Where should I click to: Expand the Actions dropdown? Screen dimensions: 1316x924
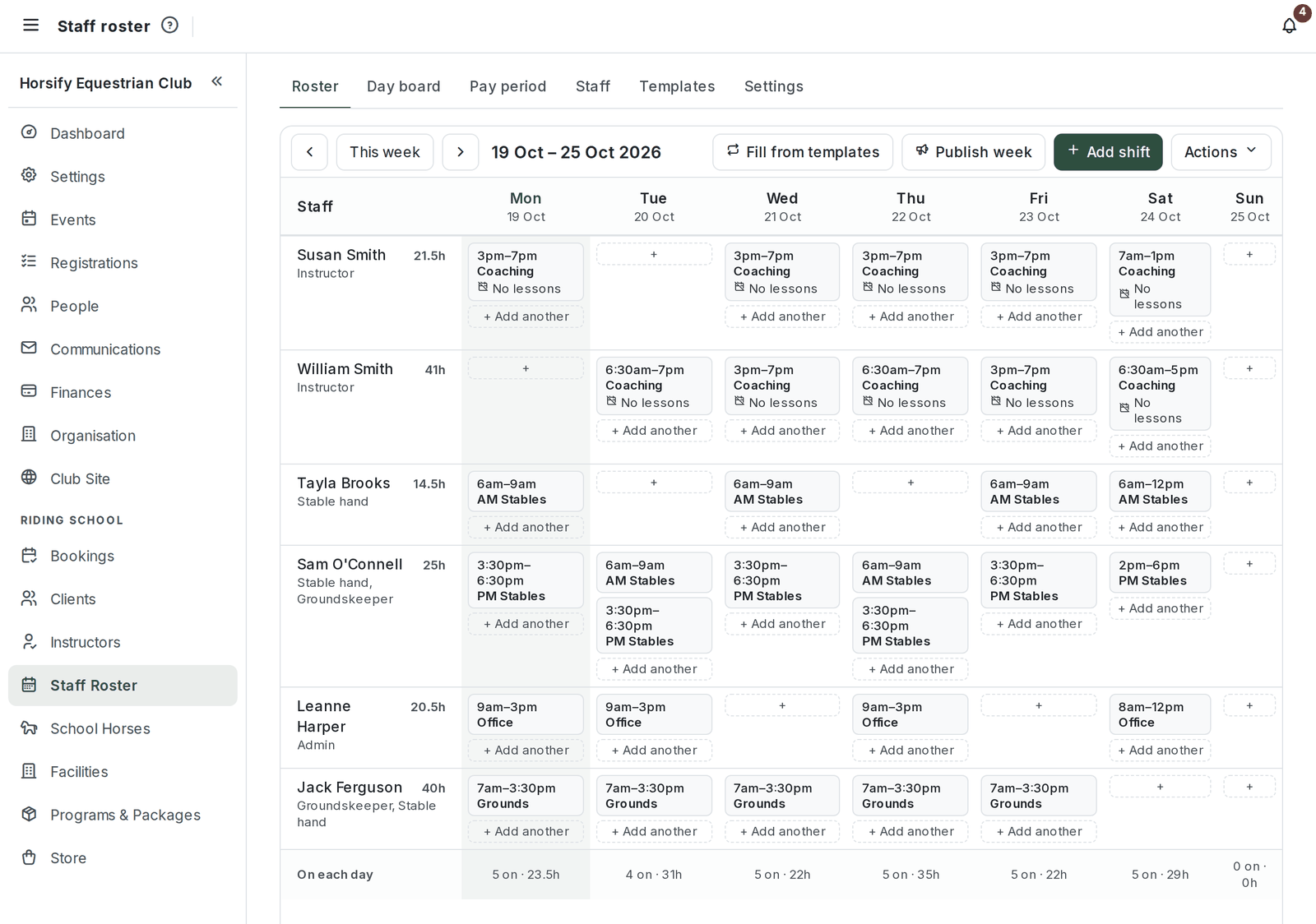coord(1221,152)
